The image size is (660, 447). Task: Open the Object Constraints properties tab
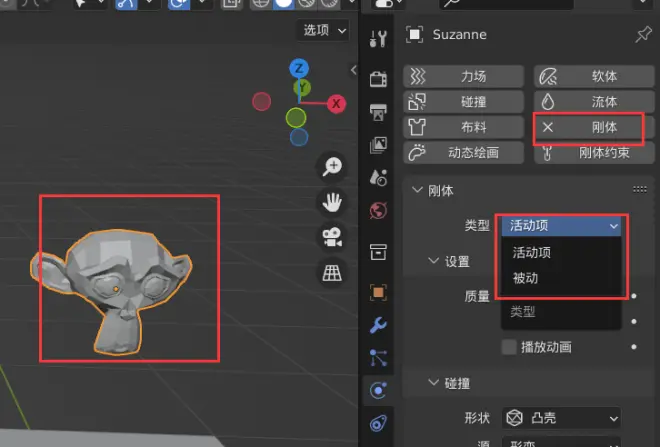click(378, 423)
